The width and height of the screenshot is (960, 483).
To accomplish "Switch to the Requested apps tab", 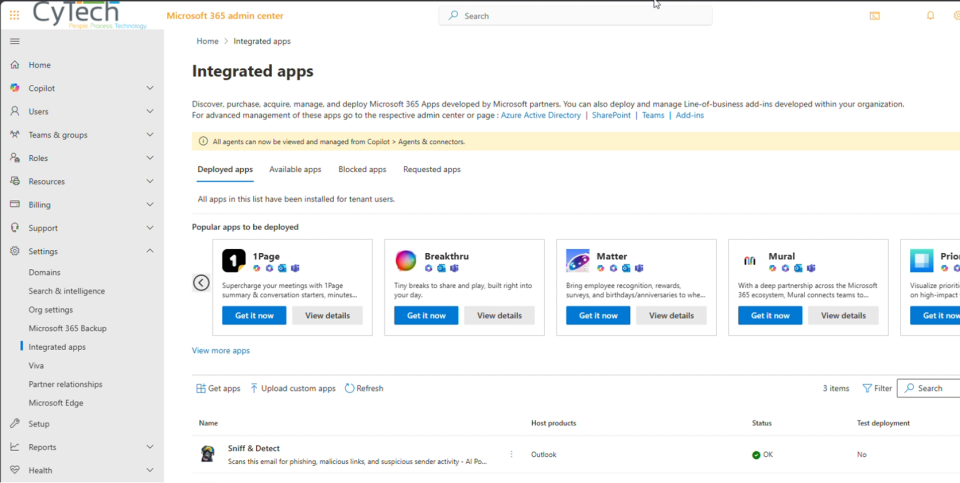I will 432,170.
